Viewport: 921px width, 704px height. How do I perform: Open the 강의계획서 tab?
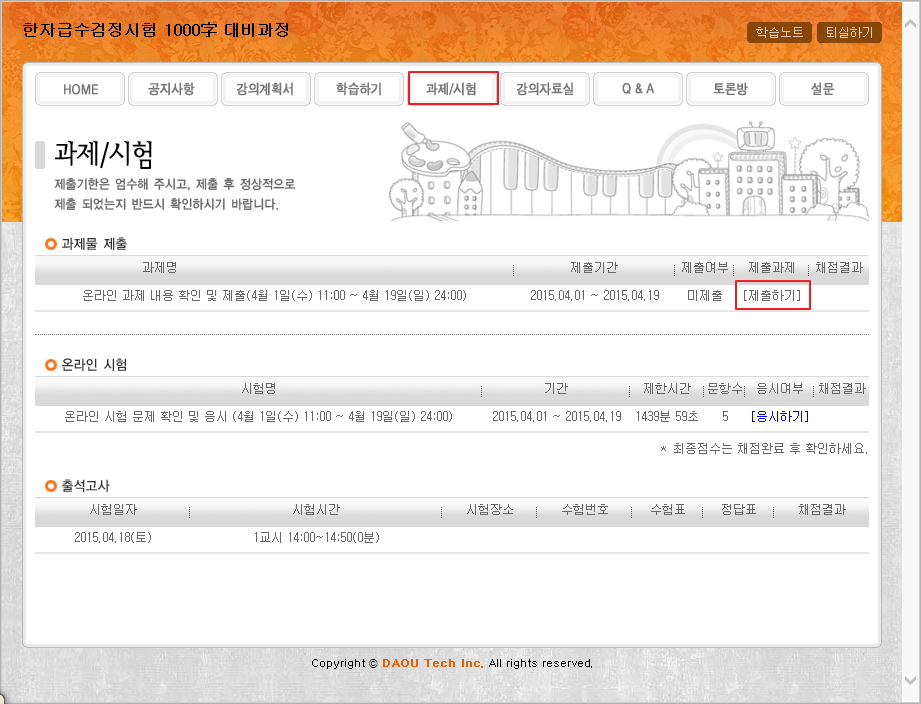(x=265, y=89)
